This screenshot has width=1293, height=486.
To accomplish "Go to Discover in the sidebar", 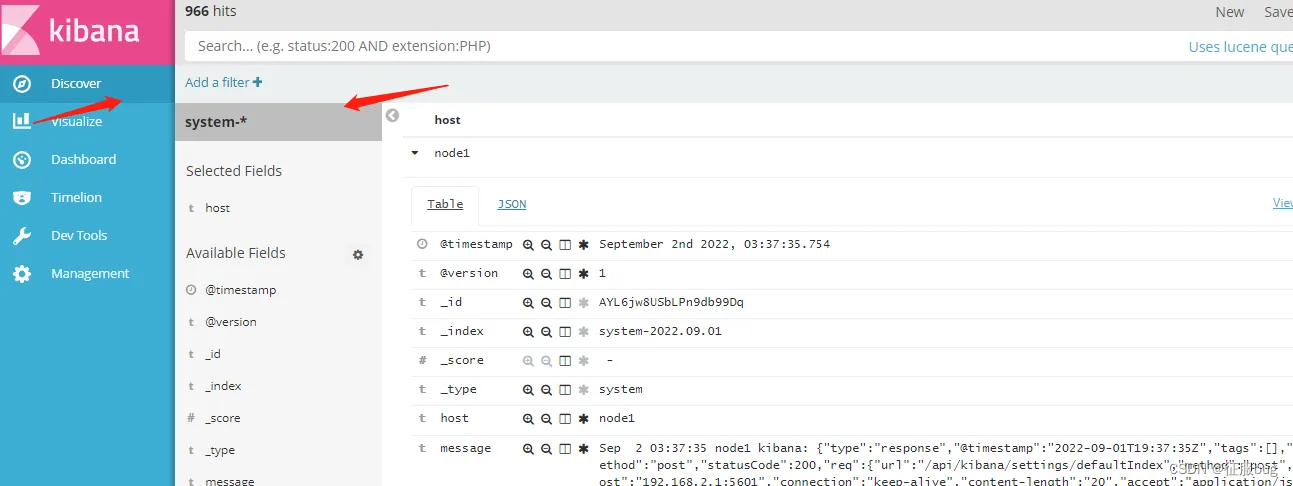I will coord(76,84).
